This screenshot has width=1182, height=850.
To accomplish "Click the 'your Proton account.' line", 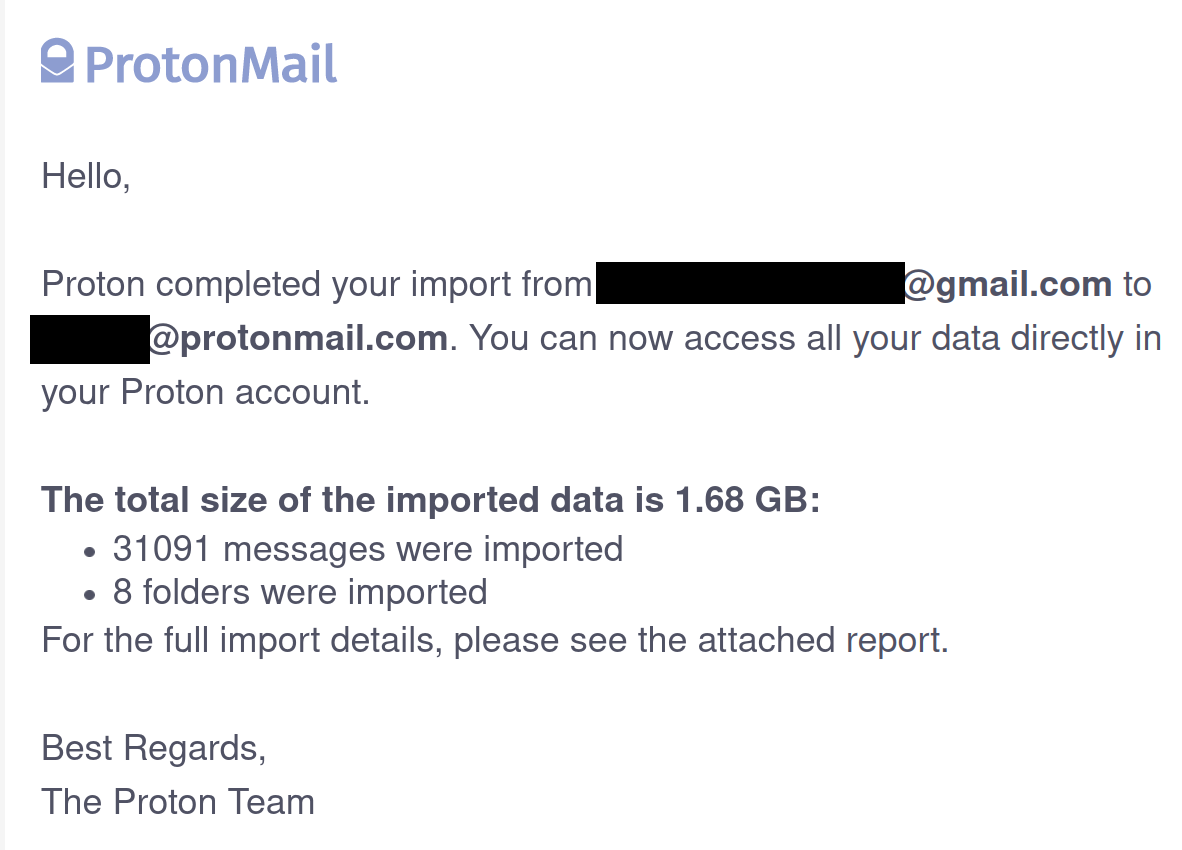I will [x=206, y=393].
